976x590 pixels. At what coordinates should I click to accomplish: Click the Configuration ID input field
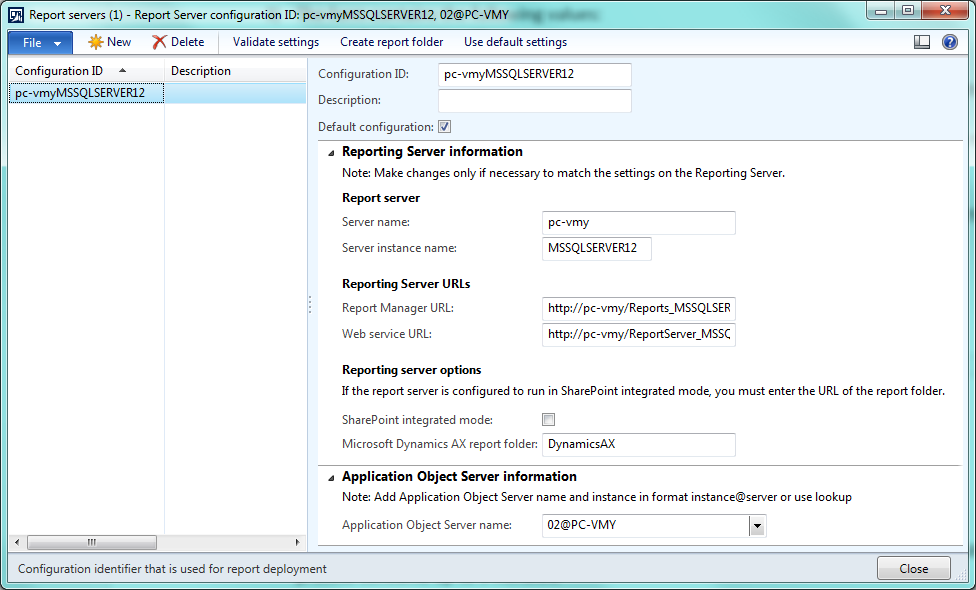[x=535, y=75]
